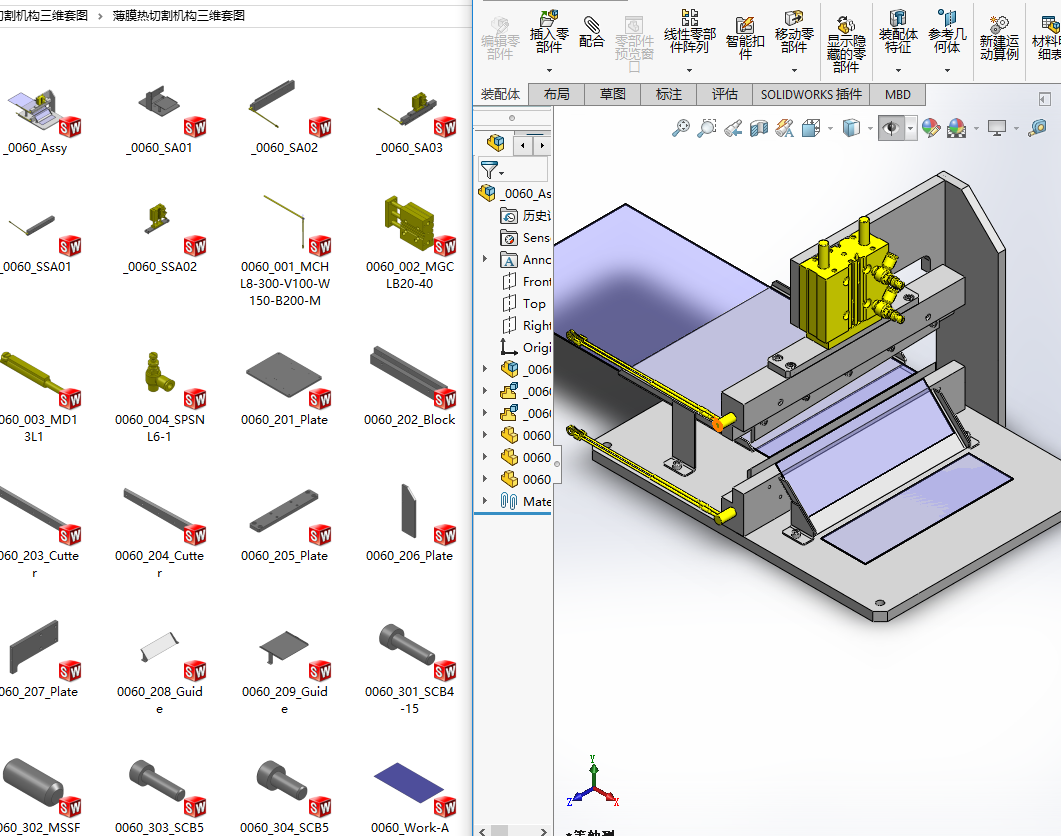Open the View Orientation dropdown arrow

click(830, 128)
